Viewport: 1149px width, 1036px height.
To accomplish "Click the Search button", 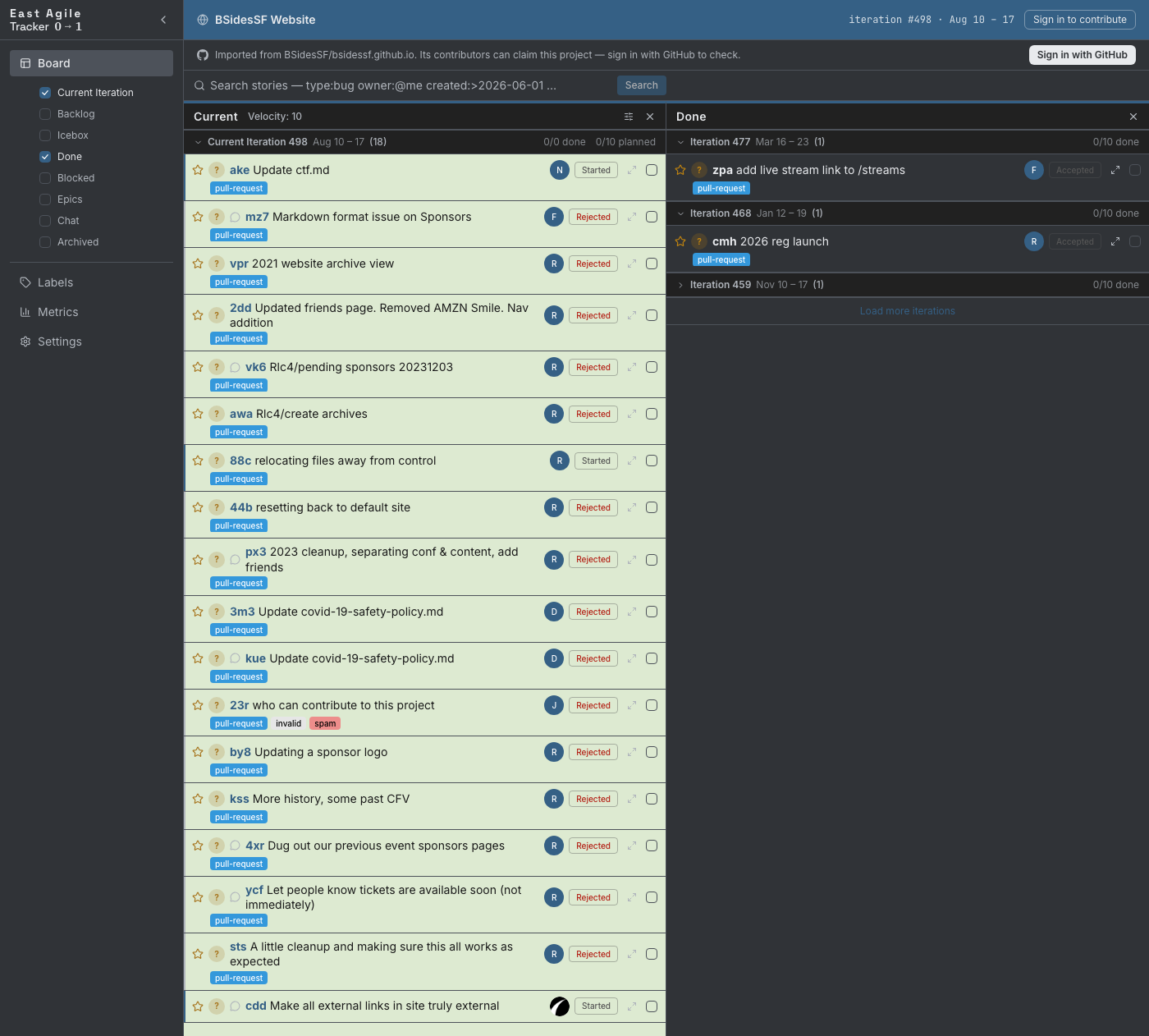I will pyautogui.click(x=642, y=85).
